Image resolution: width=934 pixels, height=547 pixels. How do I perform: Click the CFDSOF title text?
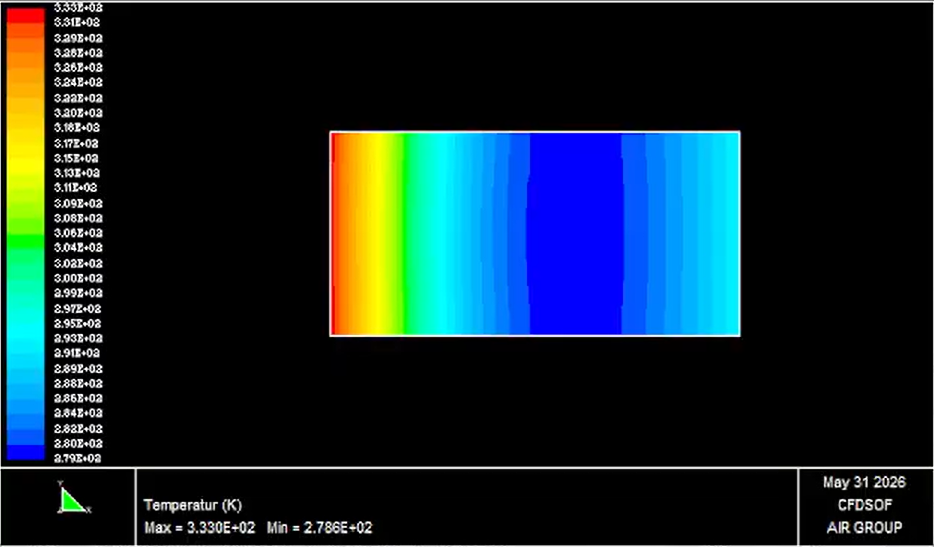click(x=865, y=505)
